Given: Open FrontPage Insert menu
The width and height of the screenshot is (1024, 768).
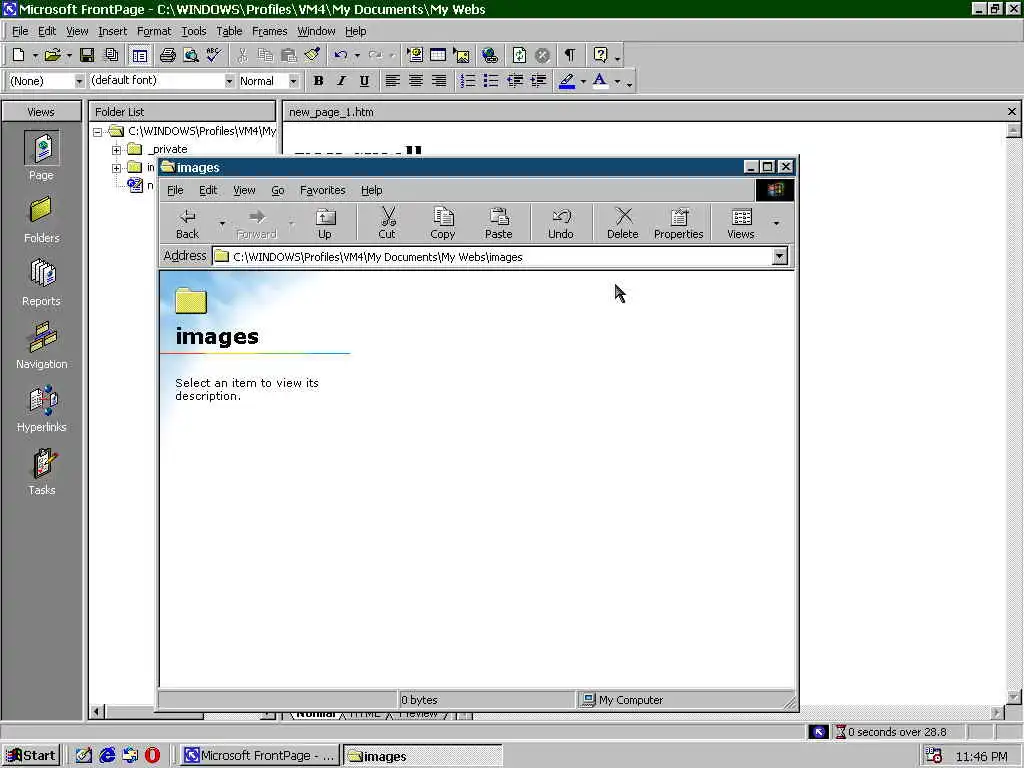Looking at the screenshot, I should coord(112,31).
